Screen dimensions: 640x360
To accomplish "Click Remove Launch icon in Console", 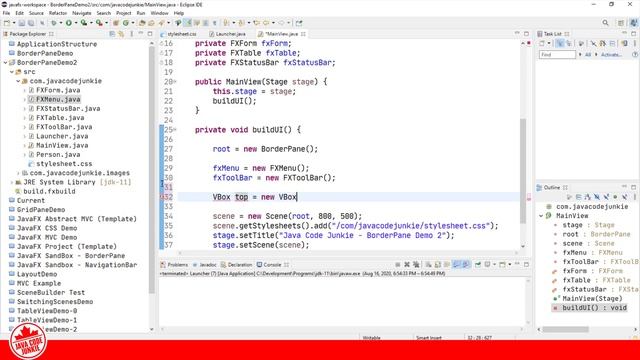I will tap(407, 264).
